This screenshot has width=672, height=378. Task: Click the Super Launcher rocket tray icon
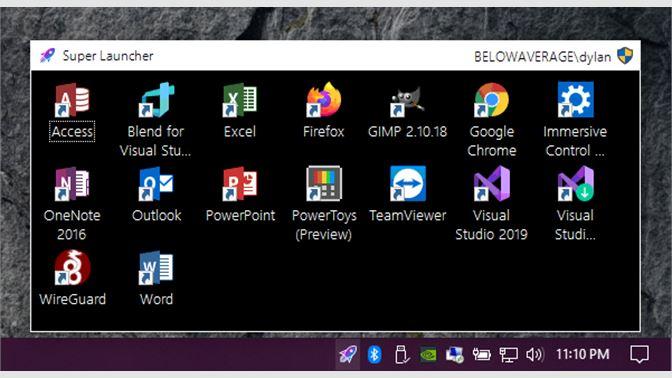tap(348, 354)
